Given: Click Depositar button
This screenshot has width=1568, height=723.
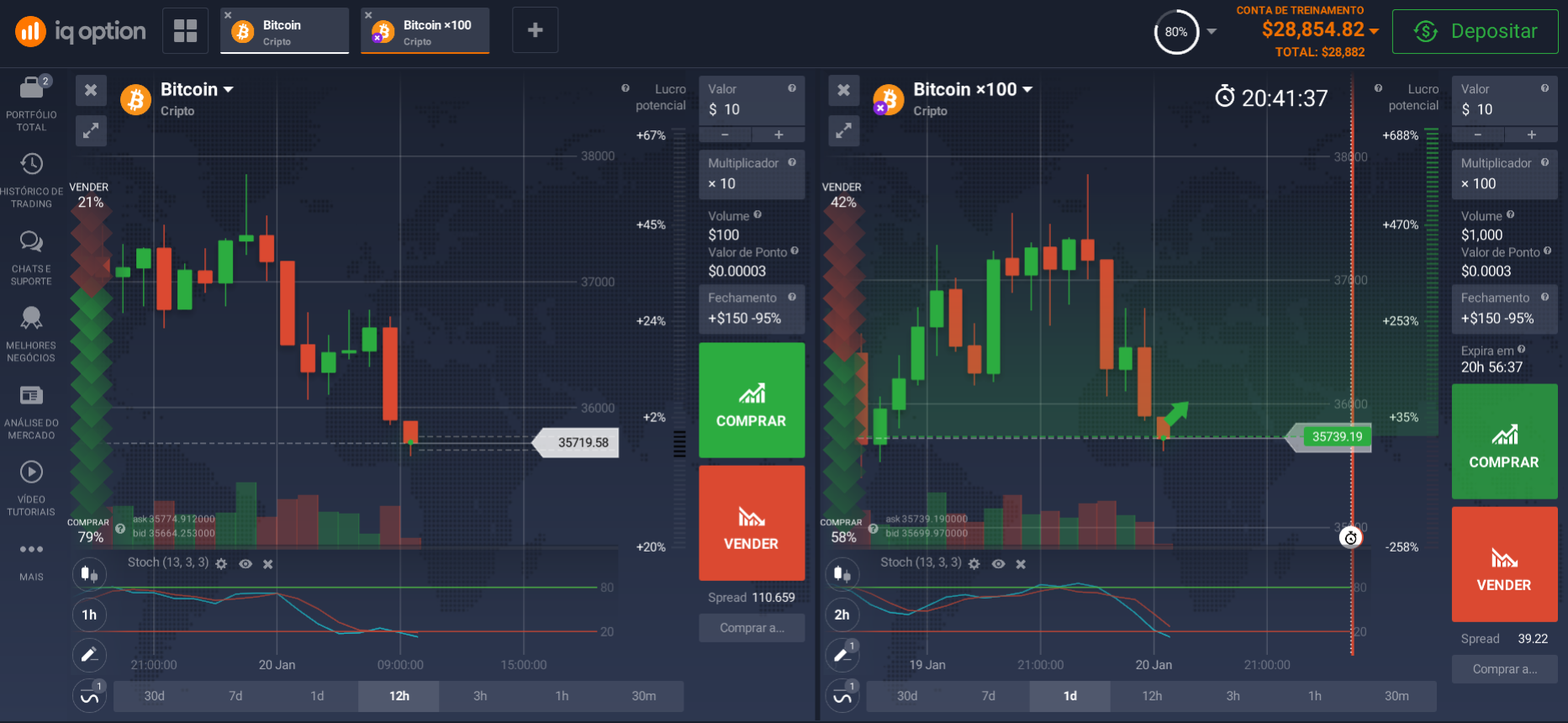Looking at the screenshot, I should coord(1476,31).
